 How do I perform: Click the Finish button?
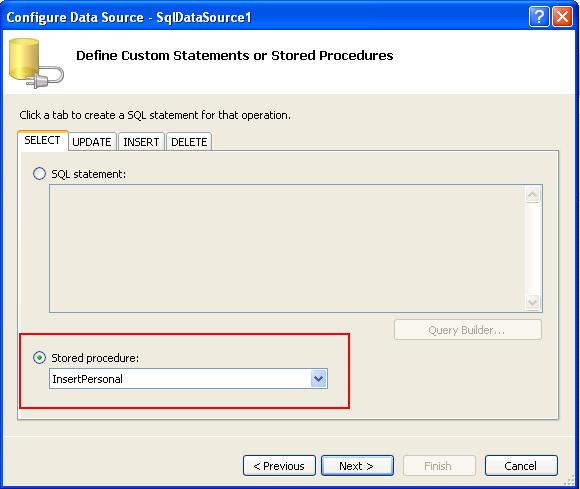coord(439,466)
